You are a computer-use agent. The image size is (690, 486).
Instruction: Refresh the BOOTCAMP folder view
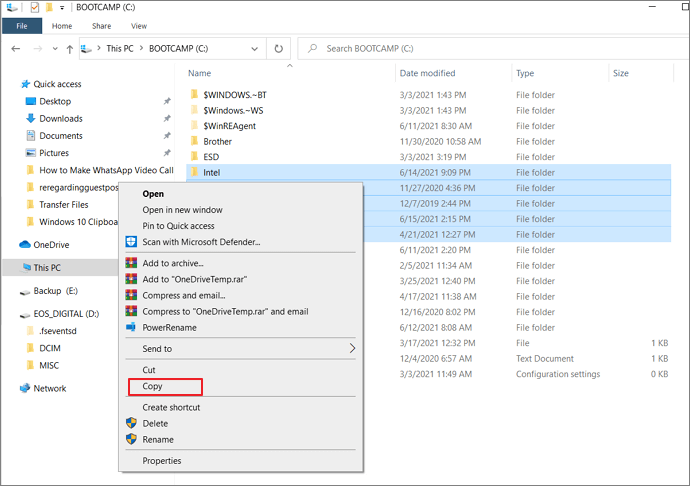pos(279,48)
